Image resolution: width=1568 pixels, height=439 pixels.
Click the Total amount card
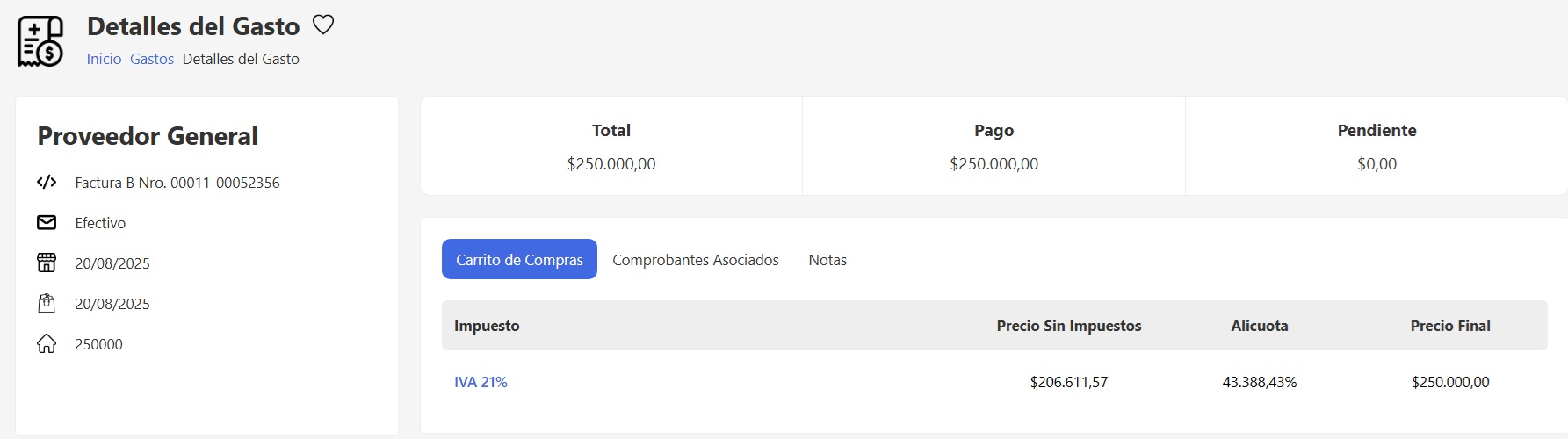pyautogui.click(x=611, y=147)
